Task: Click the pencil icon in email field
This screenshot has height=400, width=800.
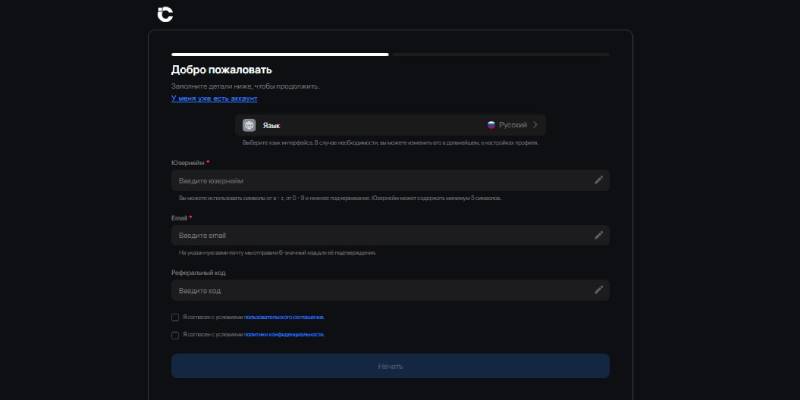Action: pos(598,235)
